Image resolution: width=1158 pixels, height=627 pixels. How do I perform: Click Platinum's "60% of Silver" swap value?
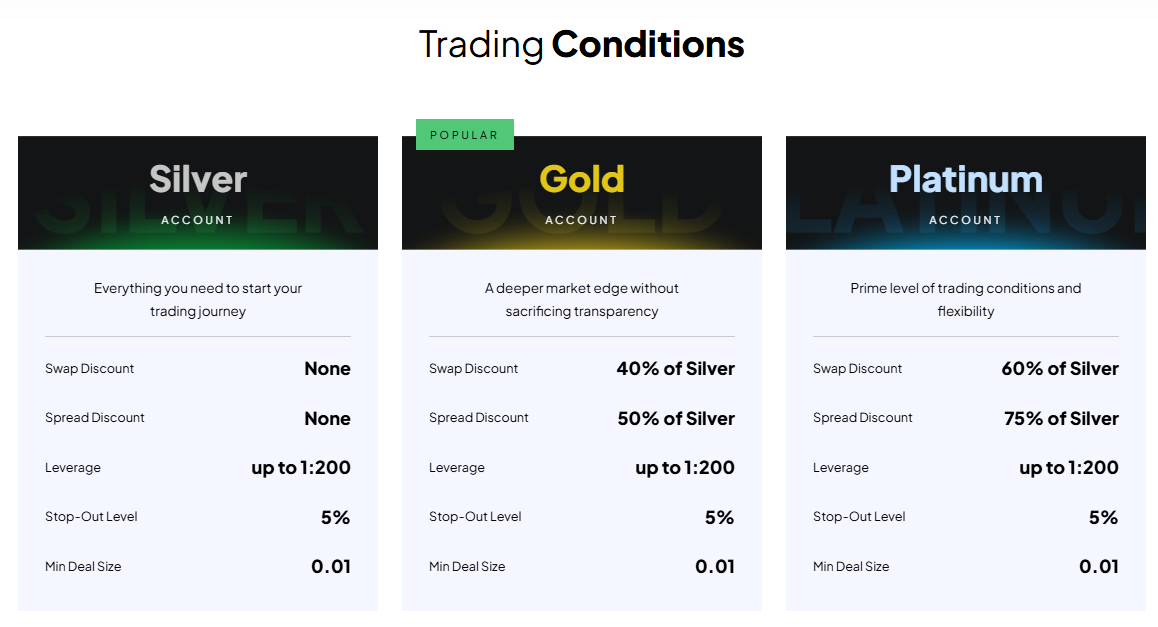[1059, 368]
